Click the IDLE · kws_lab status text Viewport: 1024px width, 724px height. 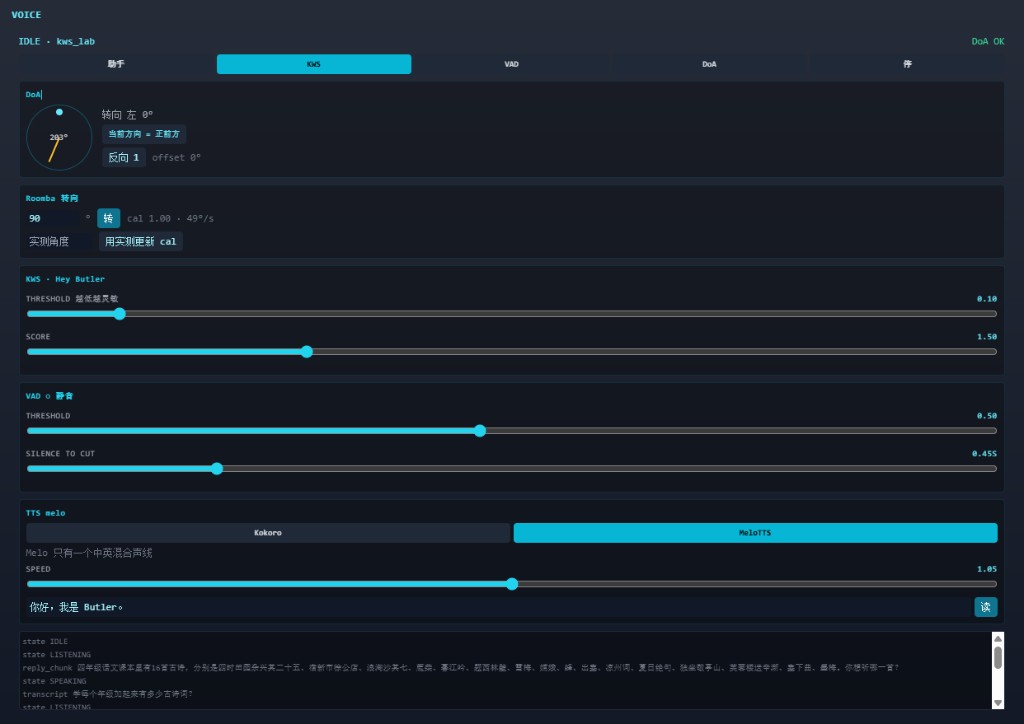[57, 41]
